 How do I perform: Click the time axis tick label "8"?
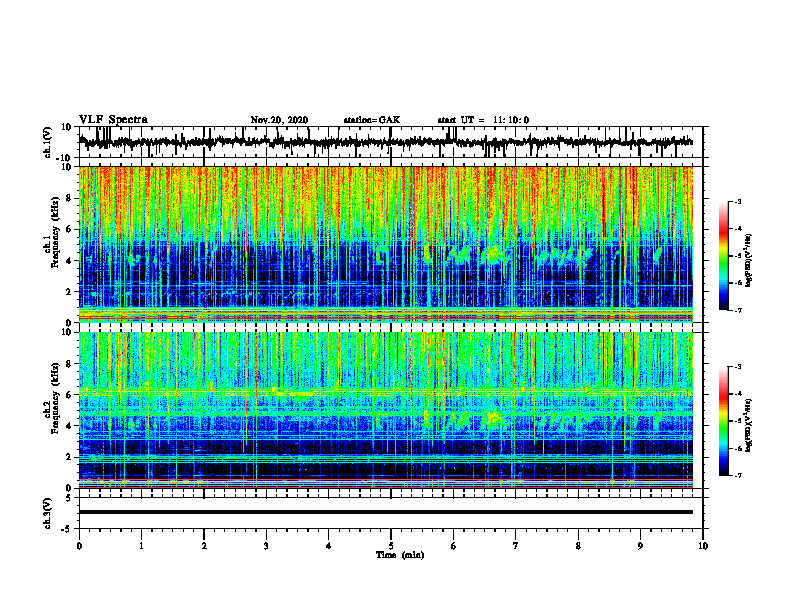578,546
